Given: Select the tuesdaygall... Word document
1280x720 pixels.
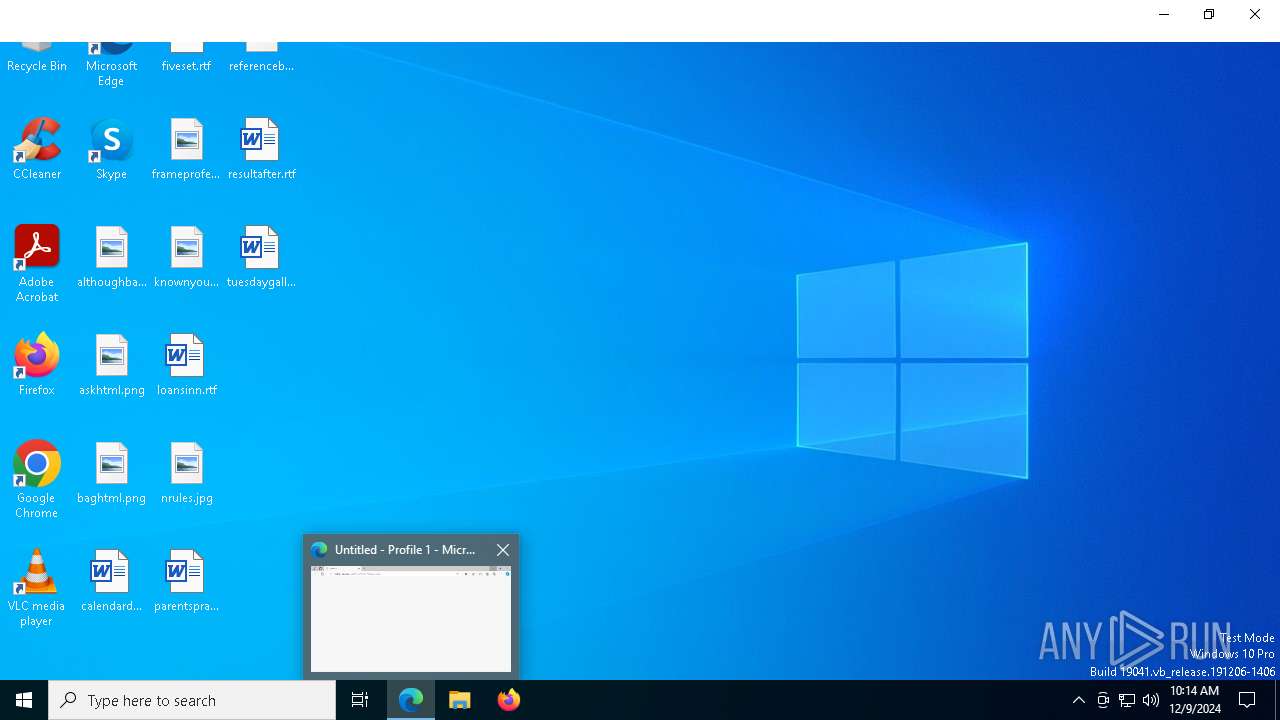Looking at the screenshot, I should tap(261, 257).
